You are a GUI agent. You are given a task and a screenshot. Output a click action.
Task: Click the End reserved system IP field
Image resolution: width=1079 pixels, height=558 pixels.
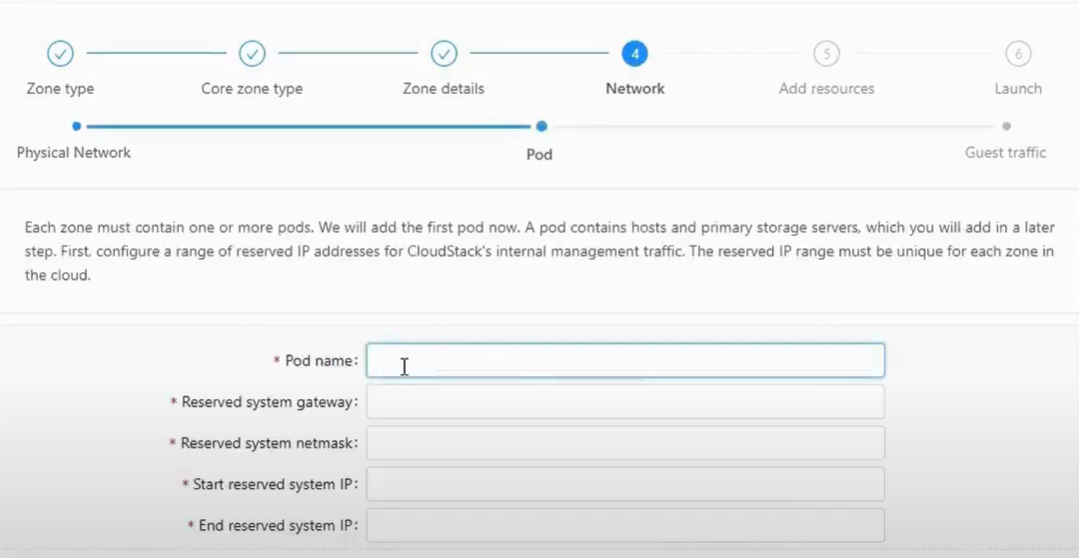click(x=626, y=526)
